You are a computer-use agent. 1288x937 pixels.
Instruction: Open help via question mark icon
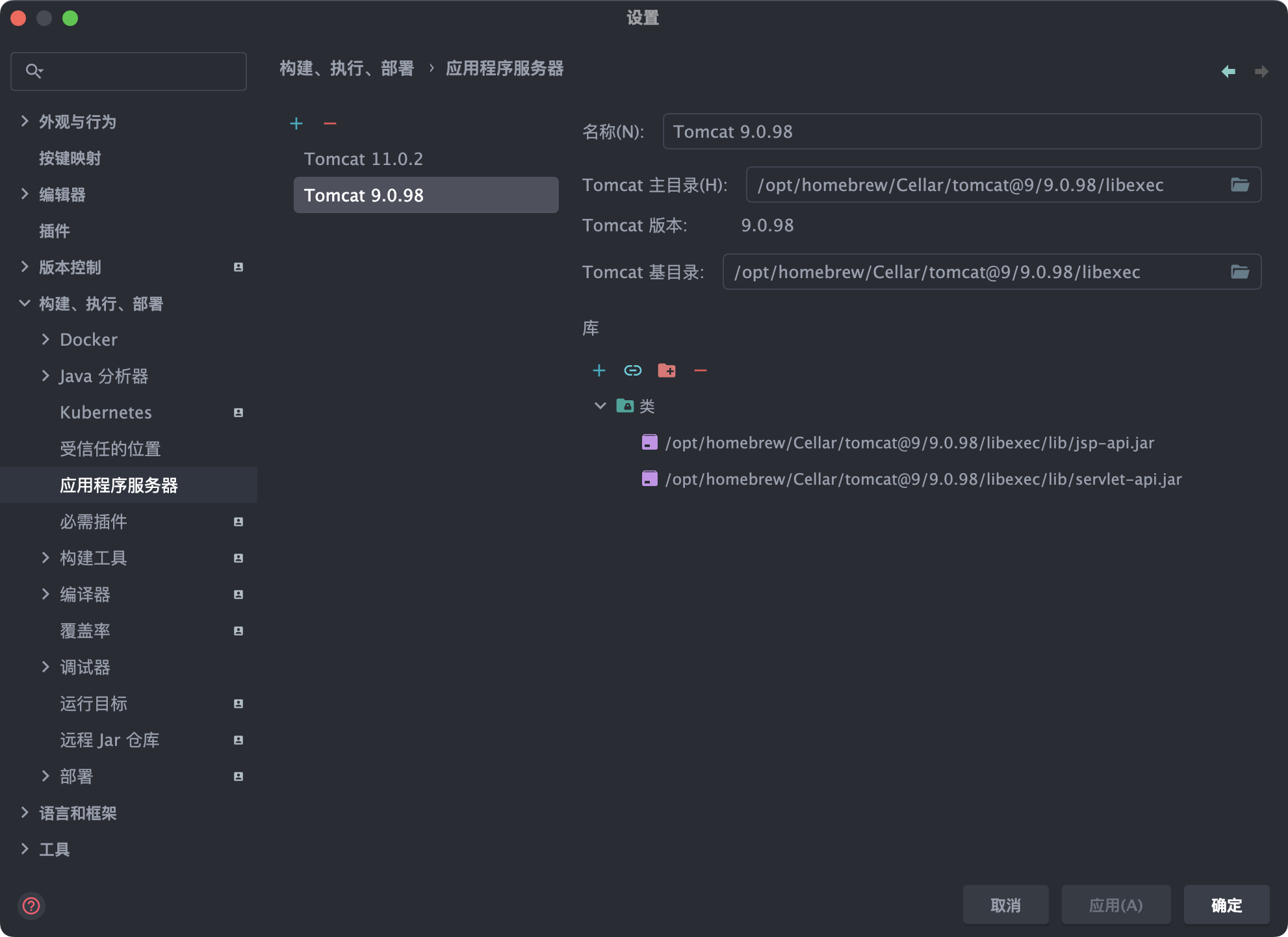pyautogui.click(x=31, y=905)
